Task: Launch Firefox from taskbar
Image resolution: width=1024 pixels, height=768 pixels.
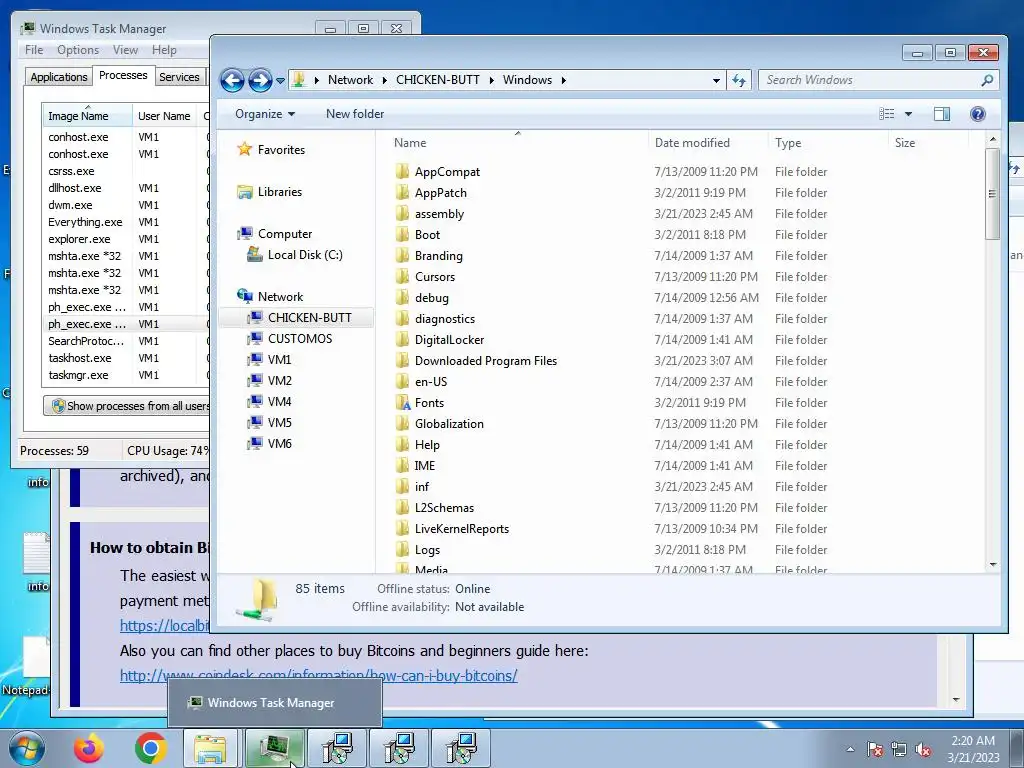Action: click(88, 748)
